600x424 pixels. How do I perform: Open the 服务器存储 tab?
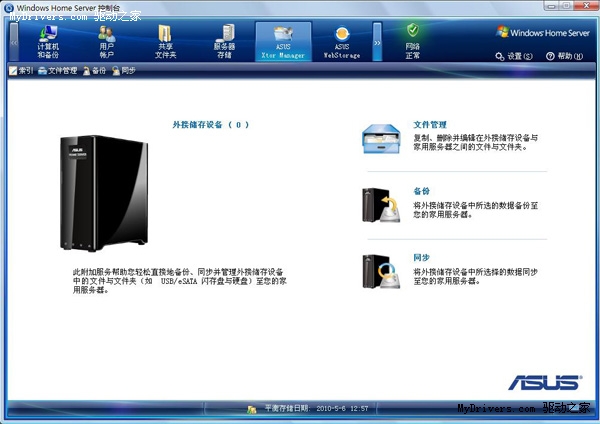tap(224, 42)
